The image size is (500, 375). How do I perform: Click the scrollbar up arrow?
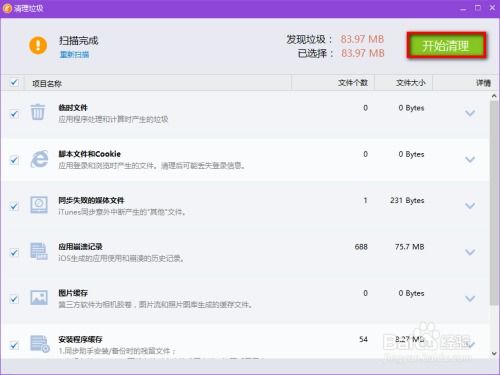click(494, 96)
